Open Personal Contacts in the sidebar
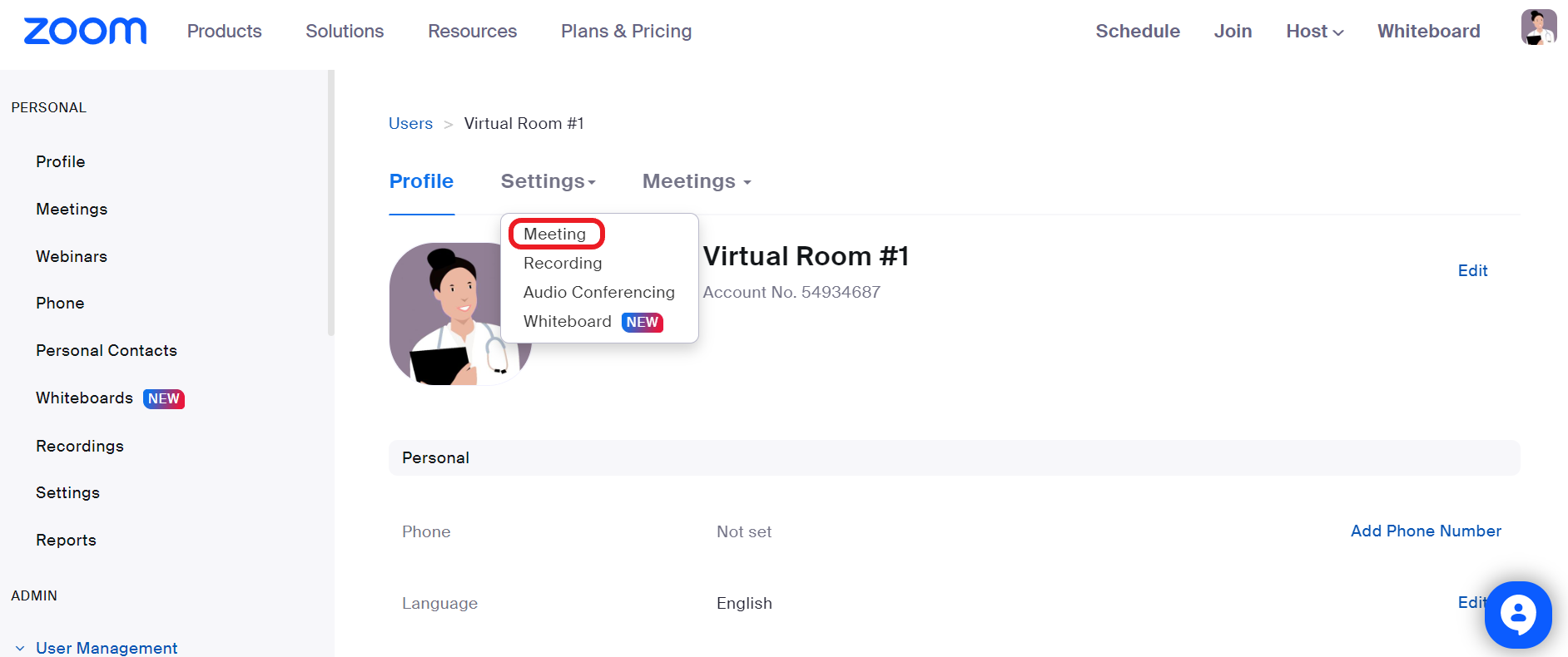The width and height of the screenshot is (1568, 657). pyautogui.click(x=107, y=351)
